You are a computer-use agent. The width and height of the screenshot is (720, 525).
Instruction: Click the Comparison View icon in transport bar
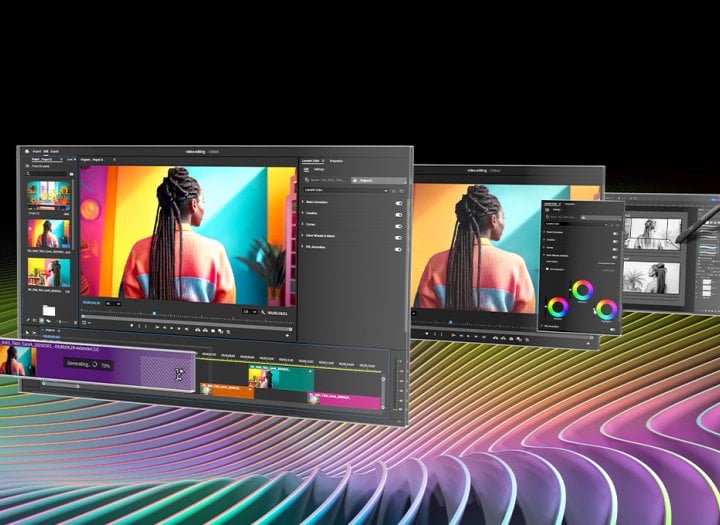pyautogui.click(x=220, y=331)
